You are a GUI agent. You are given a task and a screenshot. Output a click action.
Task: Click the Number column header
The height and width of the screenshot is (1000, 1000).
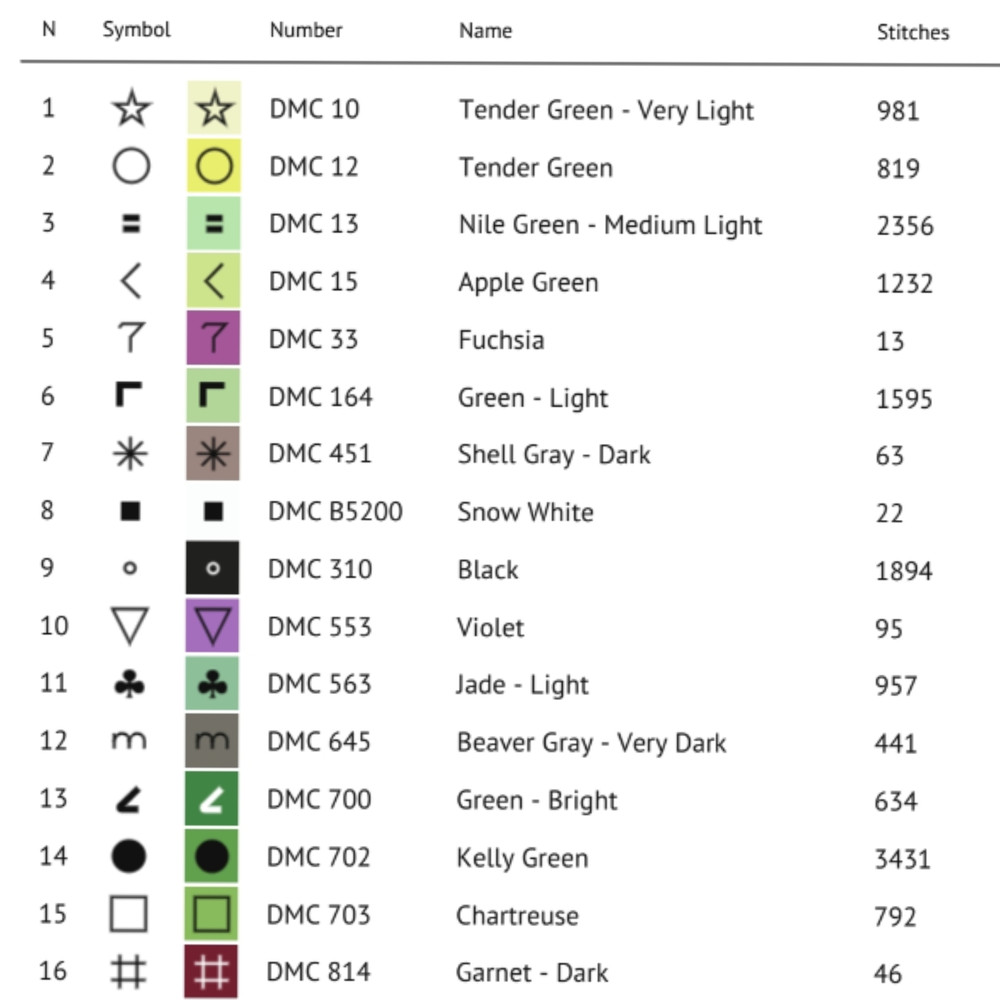(306, 31)
